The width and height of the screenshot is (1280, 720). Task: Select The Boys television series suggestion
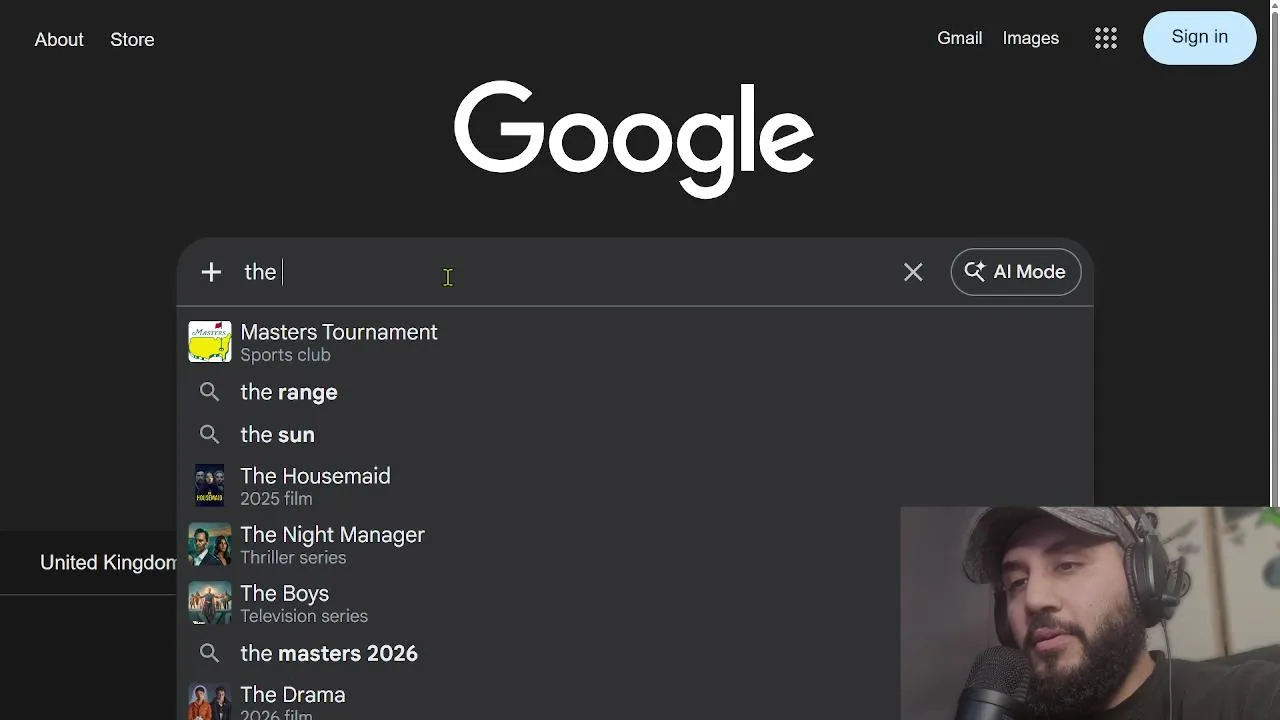pyautogui.click(x=304, y=604)
